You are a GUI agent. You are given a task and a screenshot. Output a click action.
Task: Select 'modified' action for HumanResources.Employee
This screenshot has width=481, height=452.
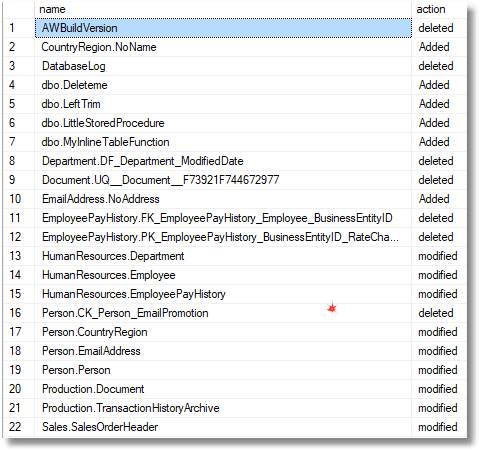point(439,275)
